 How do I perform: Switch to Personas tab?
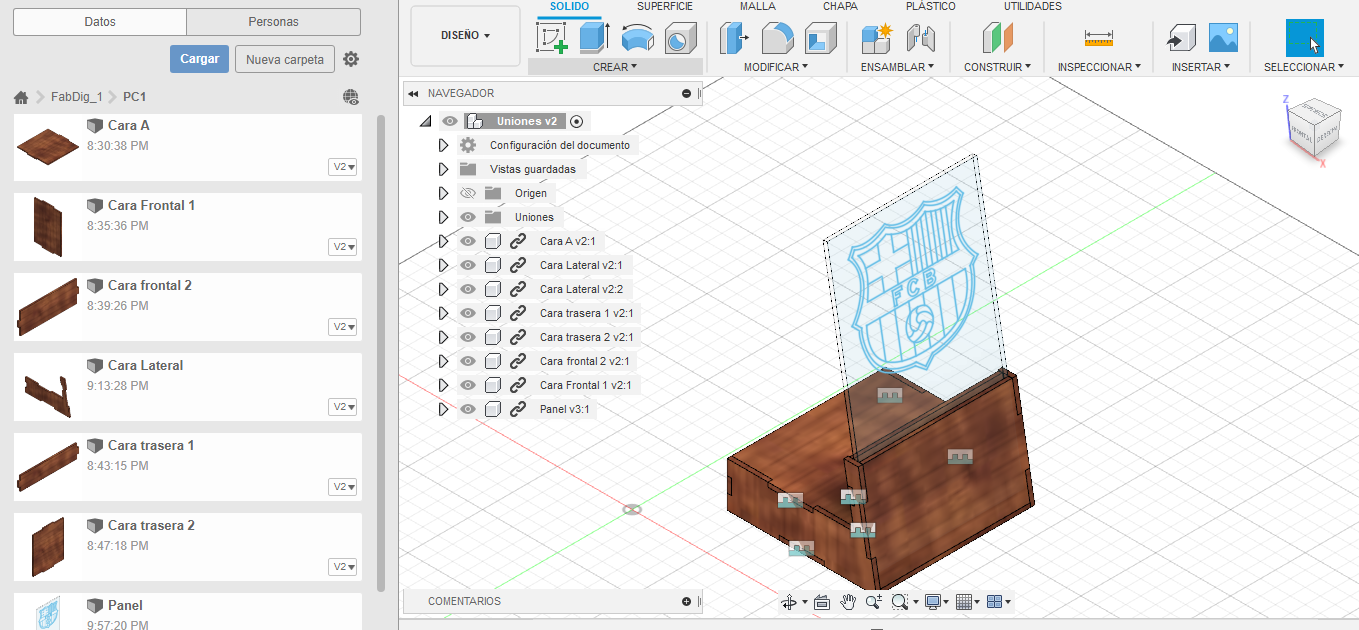tap(273, 22)
